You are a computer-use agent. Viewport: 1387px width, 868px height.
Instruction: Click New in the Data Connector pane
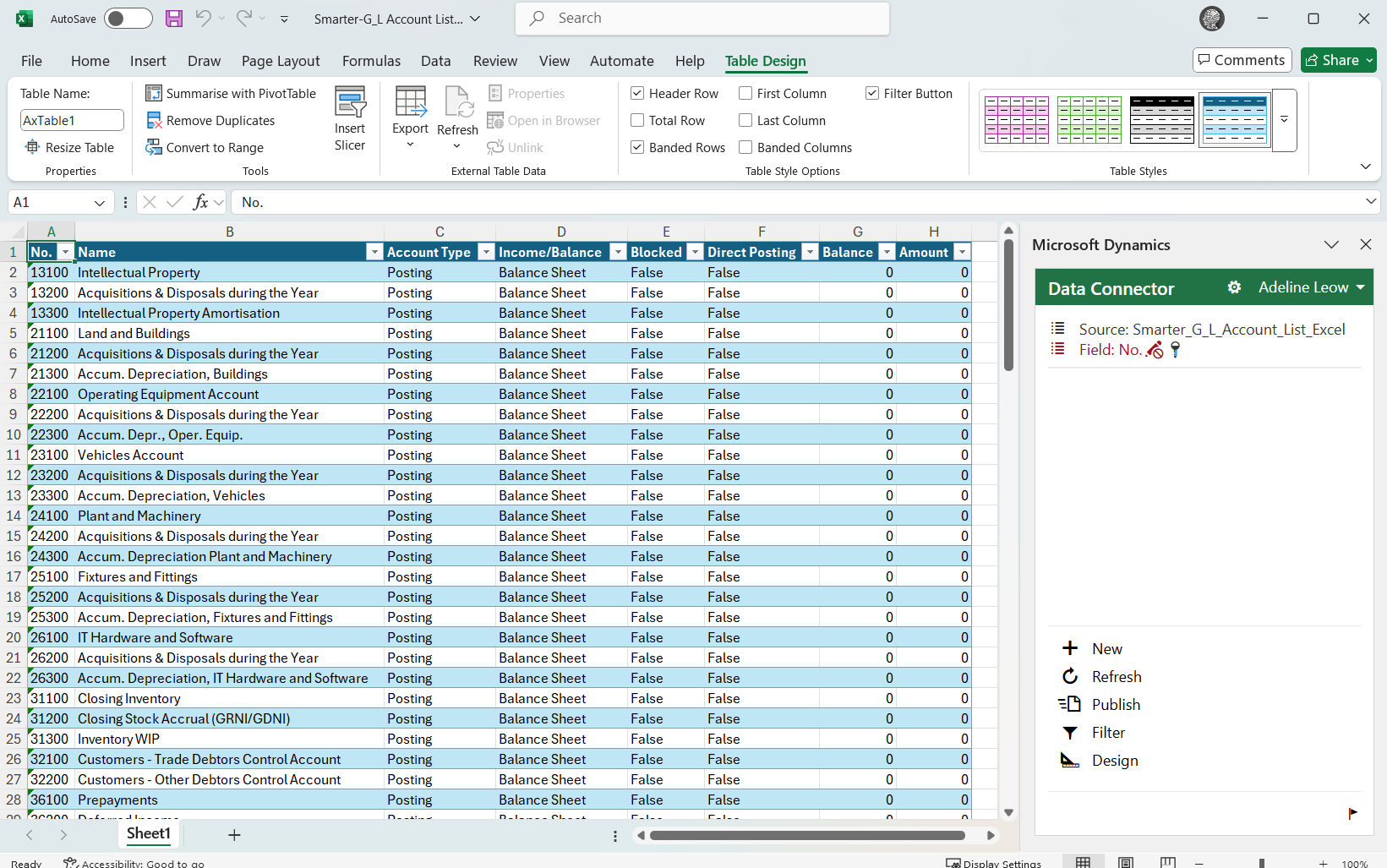[x=1091, y=649]
